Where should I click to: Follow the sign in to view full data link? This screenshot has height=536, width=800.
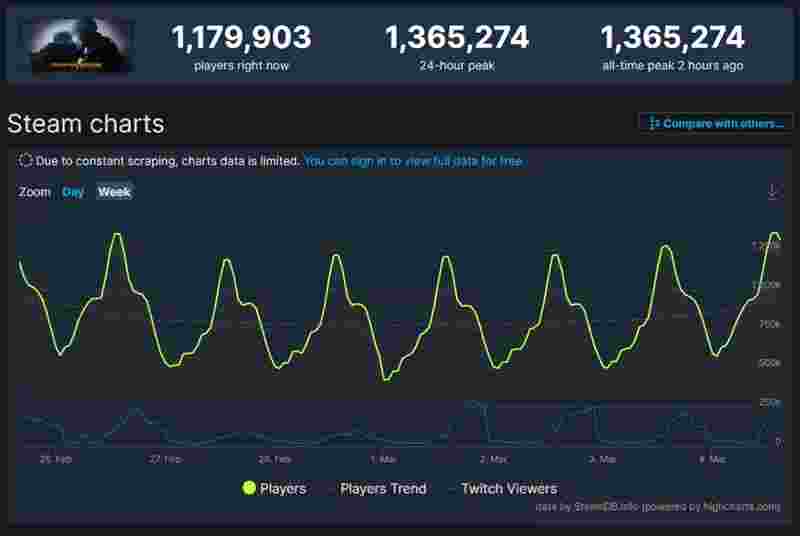(x=413, y=161)
